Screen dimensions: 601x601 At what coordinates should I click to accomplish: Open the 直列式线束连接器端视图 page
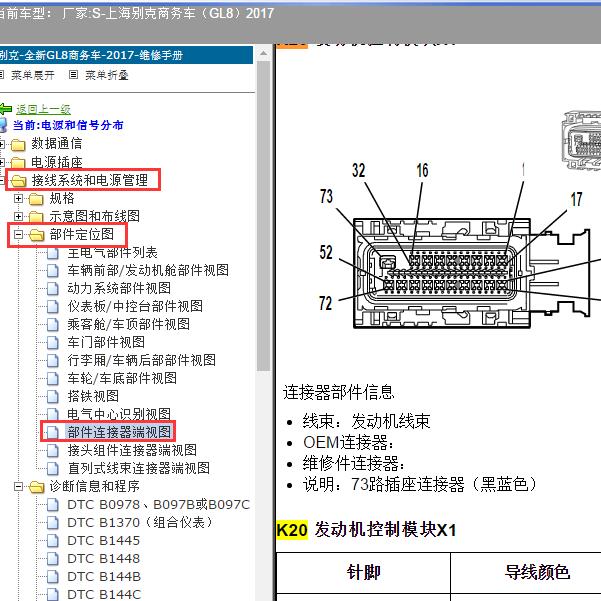[x=138, y=468]
